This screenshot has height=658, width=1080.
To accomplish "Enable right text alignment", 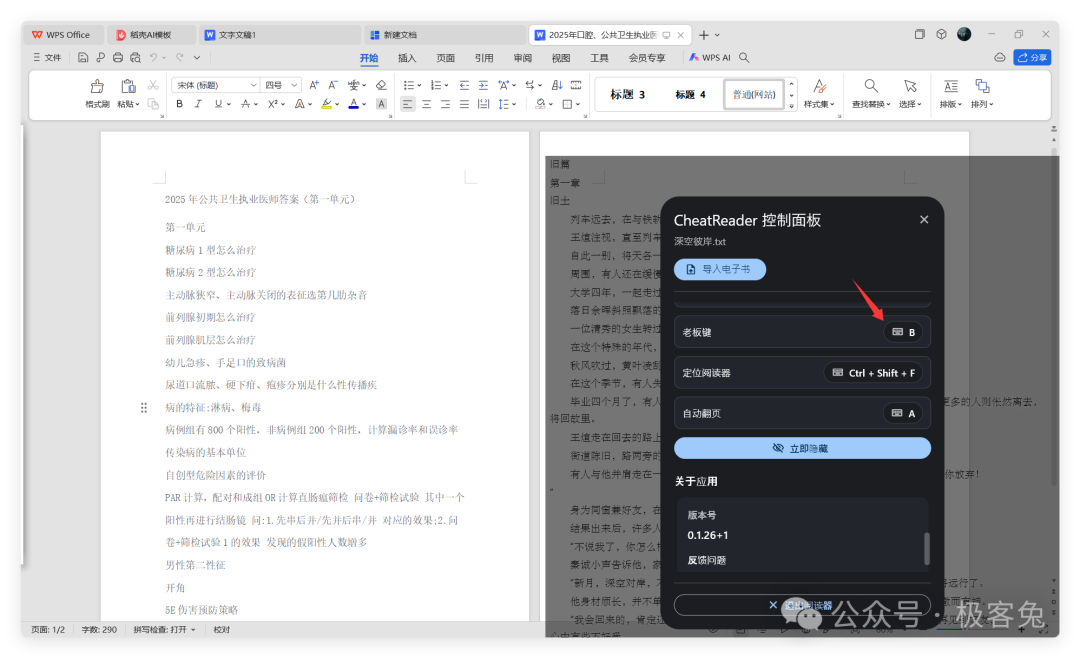I will point(446,104).
